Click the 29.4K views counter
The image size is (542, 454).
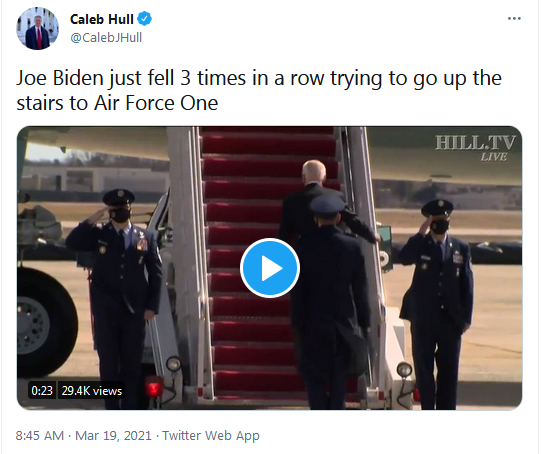pos(92,391)
